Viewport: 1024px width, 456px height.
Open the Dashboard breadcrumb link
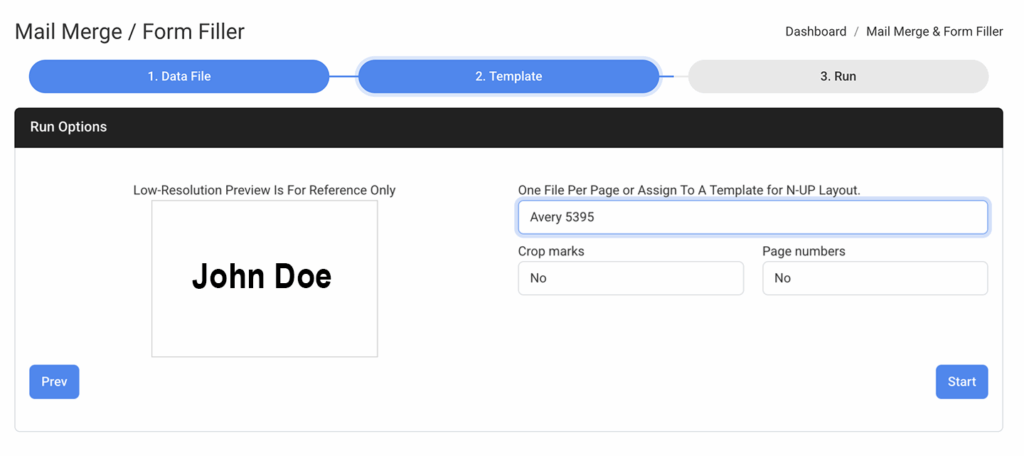(815, 32)
